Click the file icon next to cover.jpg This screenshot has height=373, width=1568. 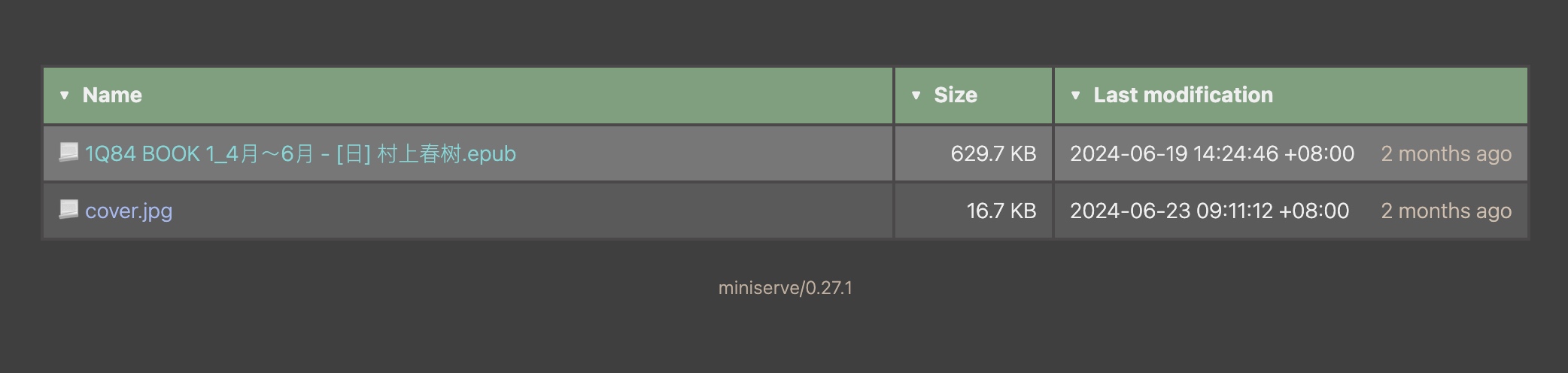[x=68, y=210]
